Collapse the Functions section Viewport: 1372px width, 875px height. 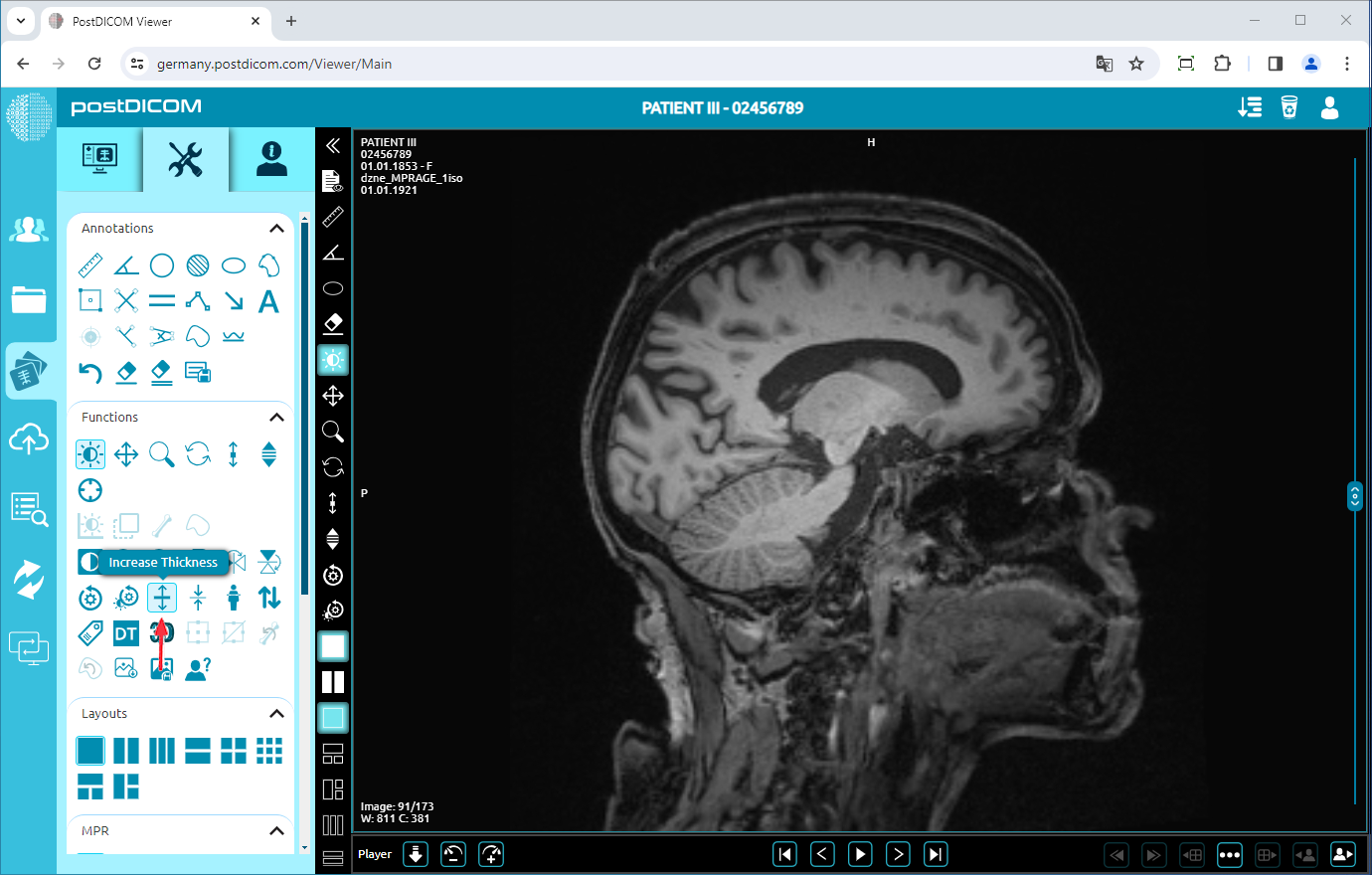(276, 417)
